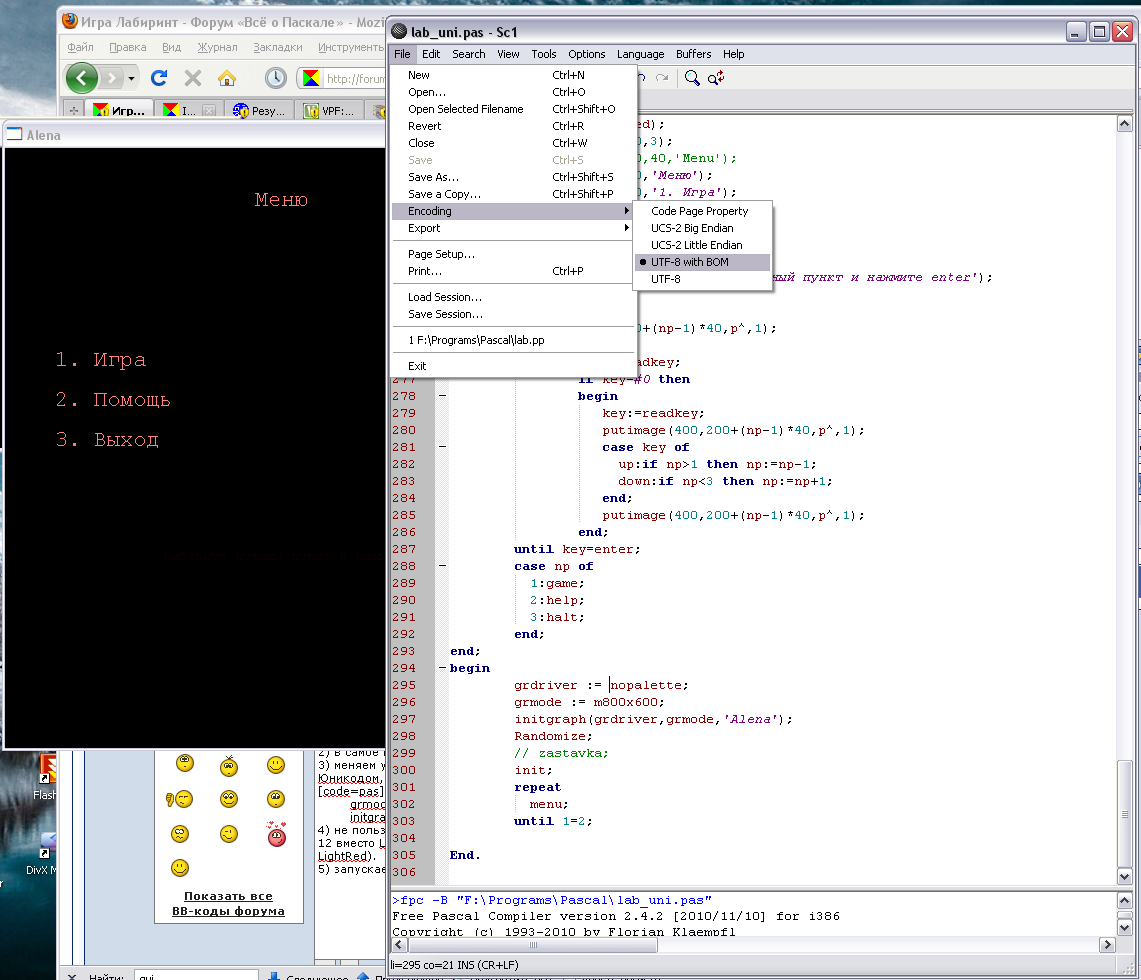Open the Language menu in SciTE
Image resolution: width=1141 pixels, height=980 pixels.
pos(640,54)
